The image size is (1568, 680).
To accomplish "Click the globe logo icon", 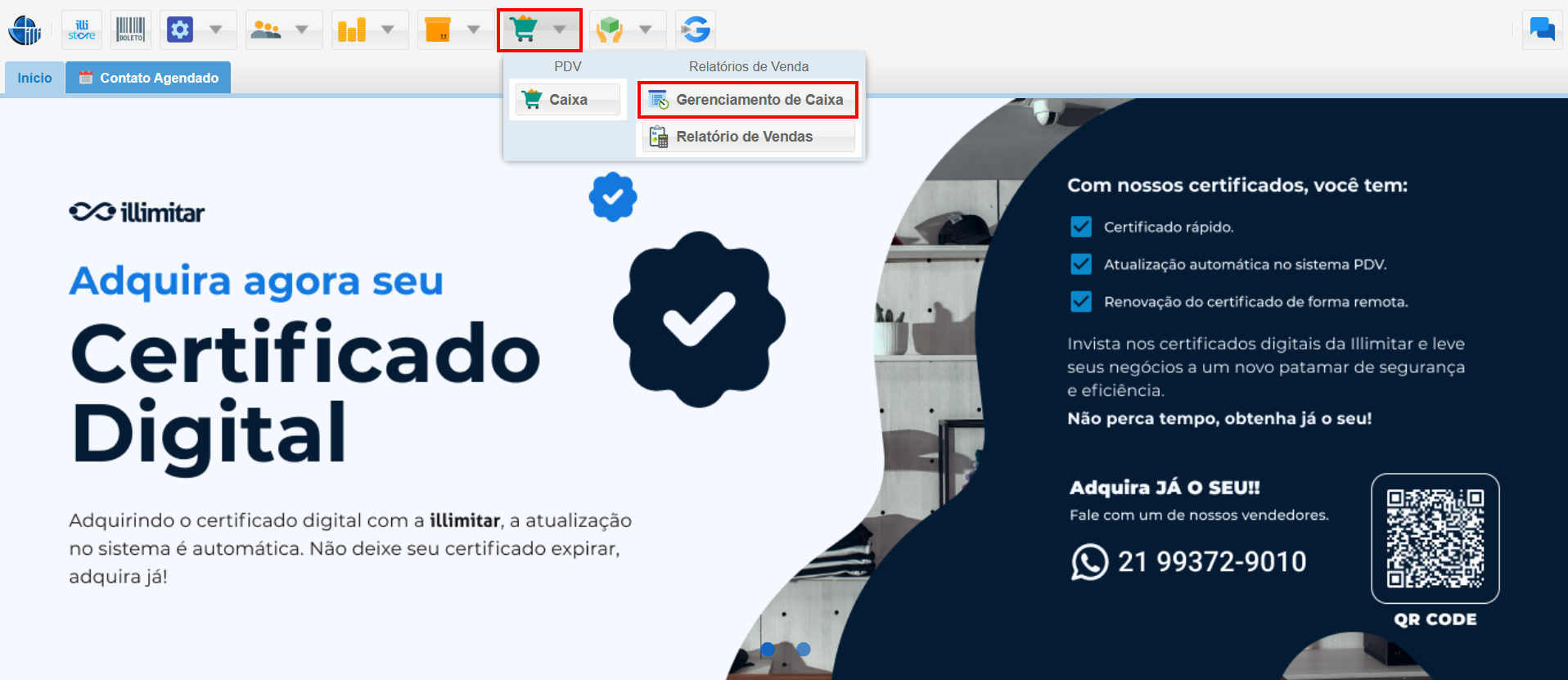I will tap(25, 30).
